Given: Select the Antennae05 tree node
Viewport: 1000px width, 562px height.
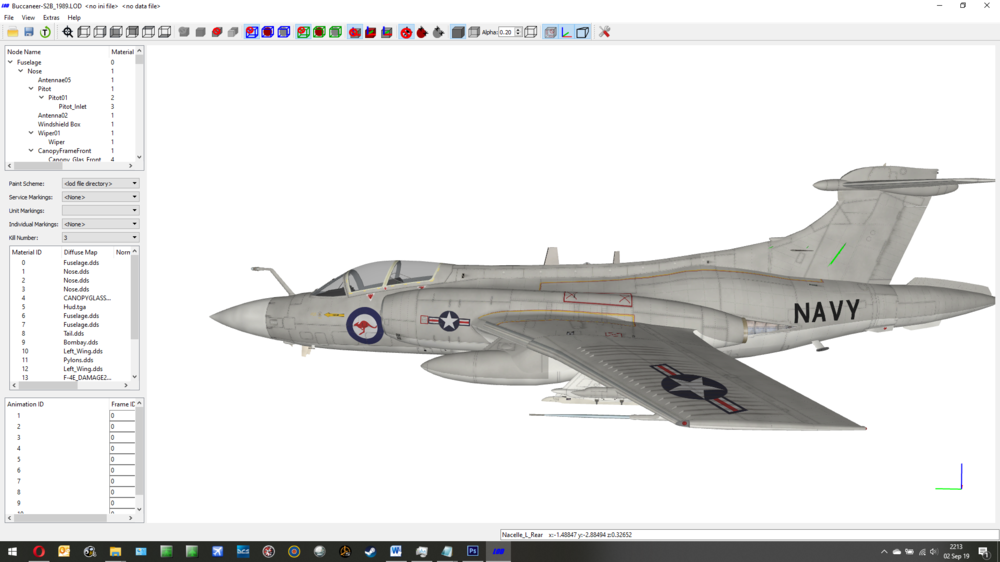Looking at the screenshot, I should pyautogui.click(x=54, y=80).
